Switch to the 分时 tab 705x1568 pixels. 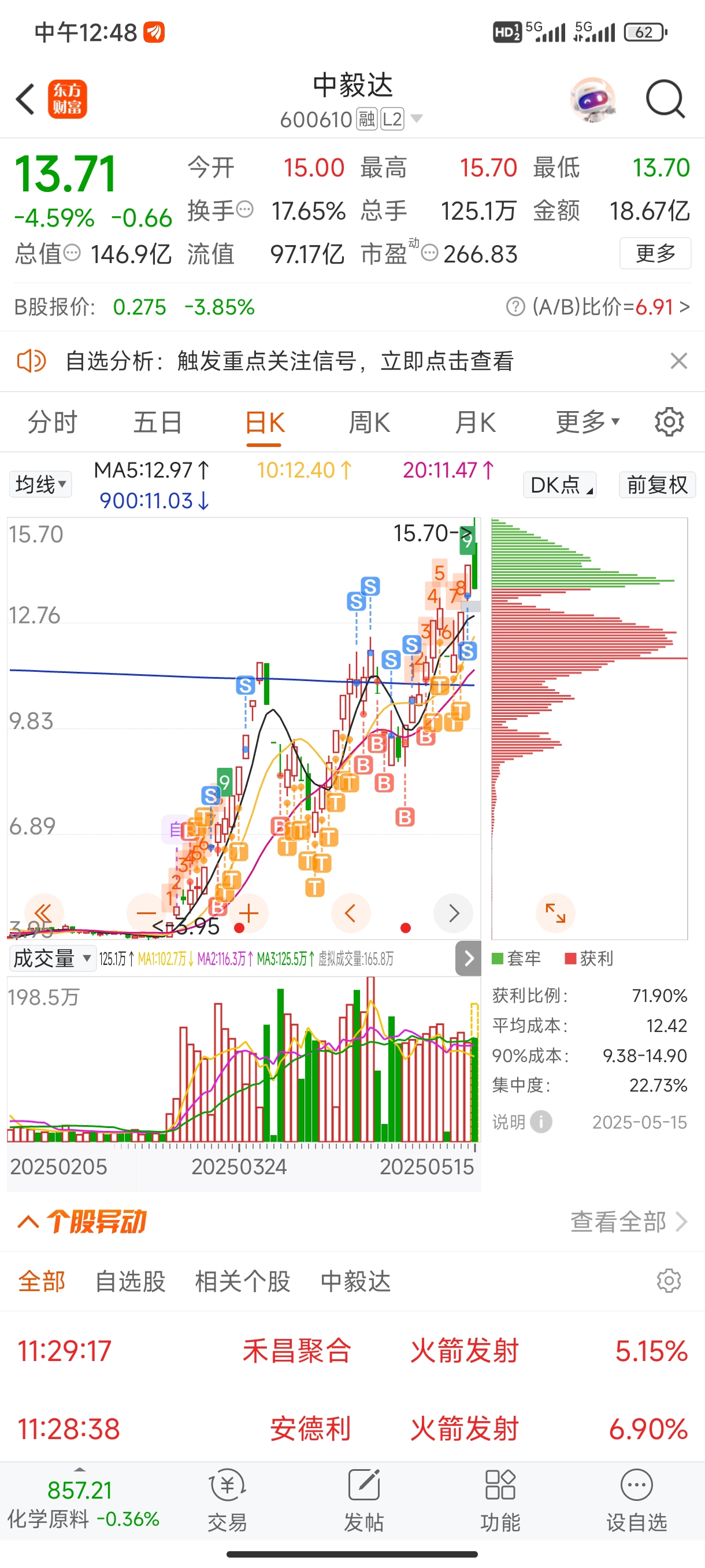coord(53,423)
